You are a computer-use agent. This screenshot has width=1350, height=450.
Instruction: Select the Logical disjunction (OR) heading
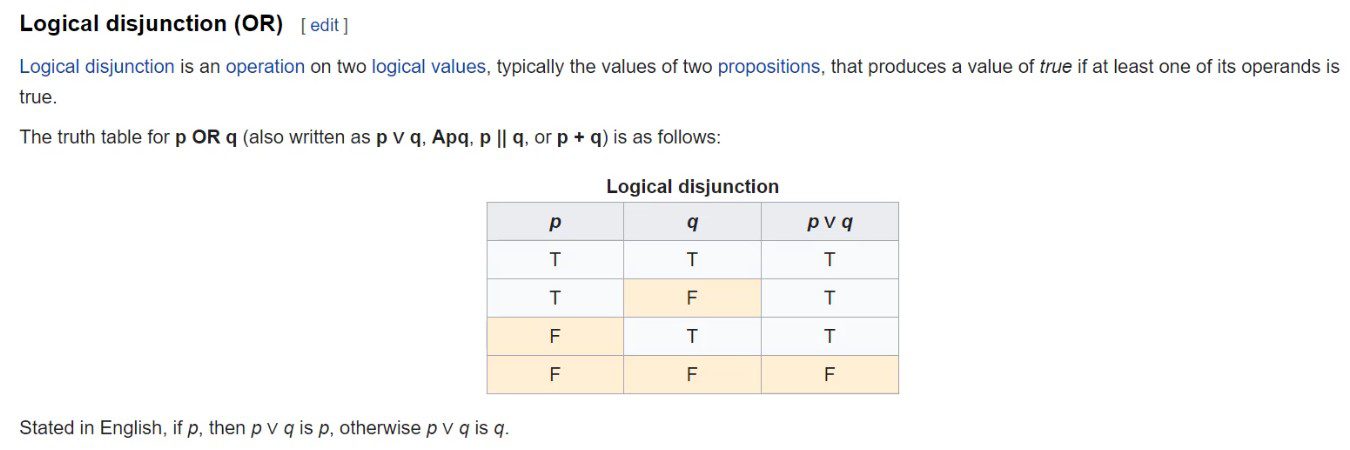(x=151, y=24)
